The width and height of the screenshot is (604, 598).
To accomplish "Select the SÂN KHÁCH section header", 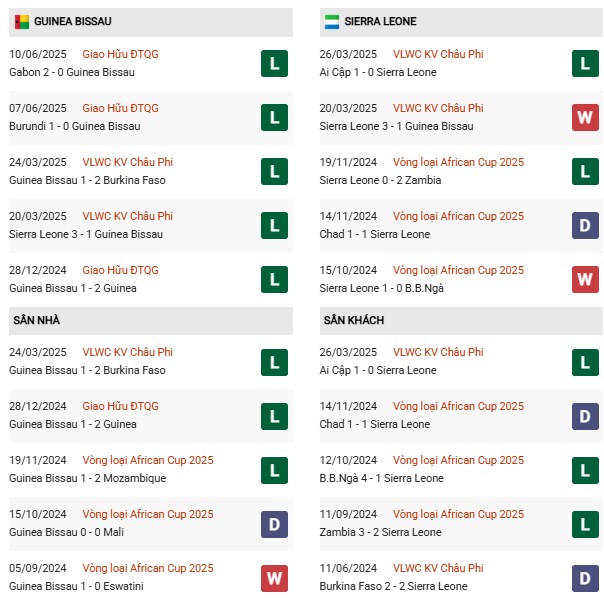I will (x=354, y=320).
